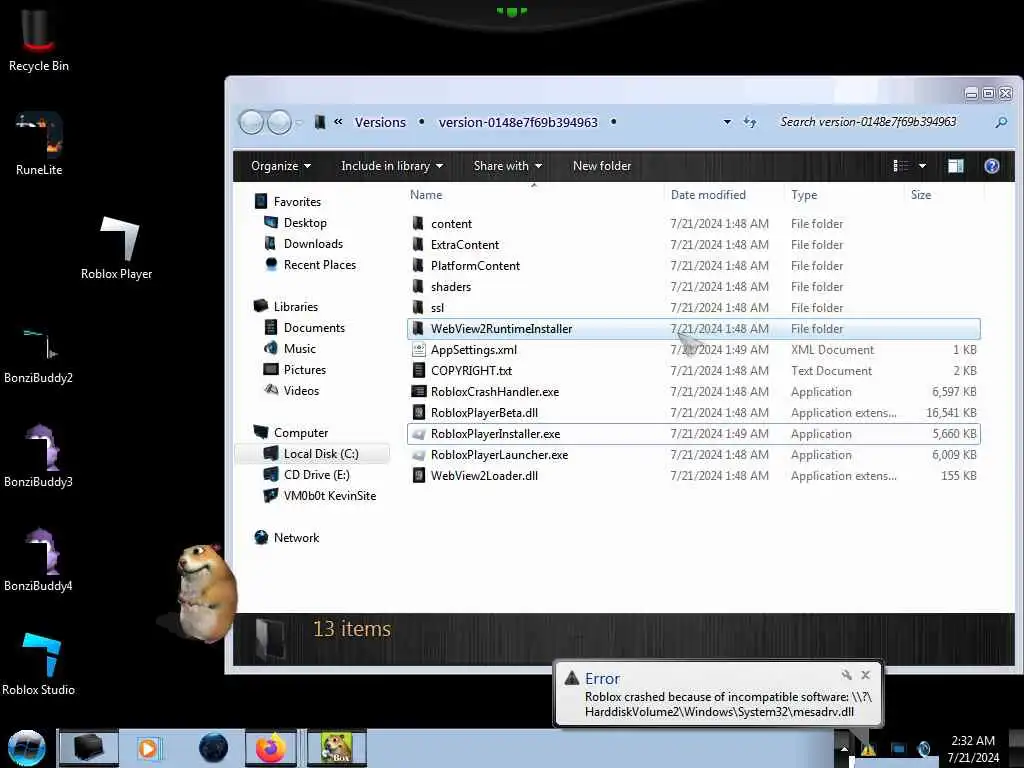Launch RuneLite from the desktop

click(x=39, y=144)
